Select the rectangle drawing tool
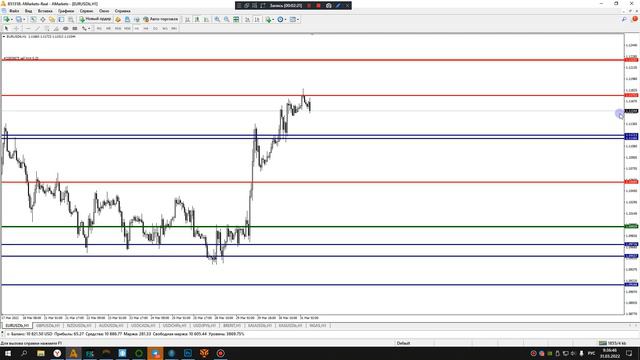This screenshot has height=360, width=640. click(x=75, y=29)
